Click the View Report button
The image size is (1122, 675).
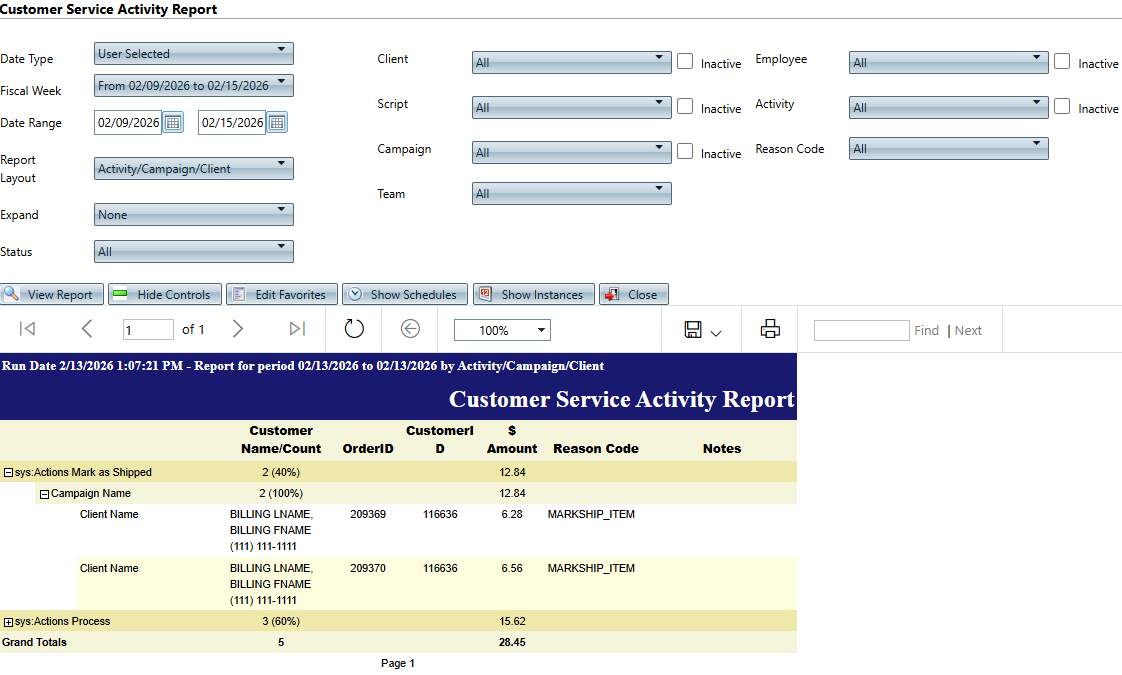(x=51, y=294)
